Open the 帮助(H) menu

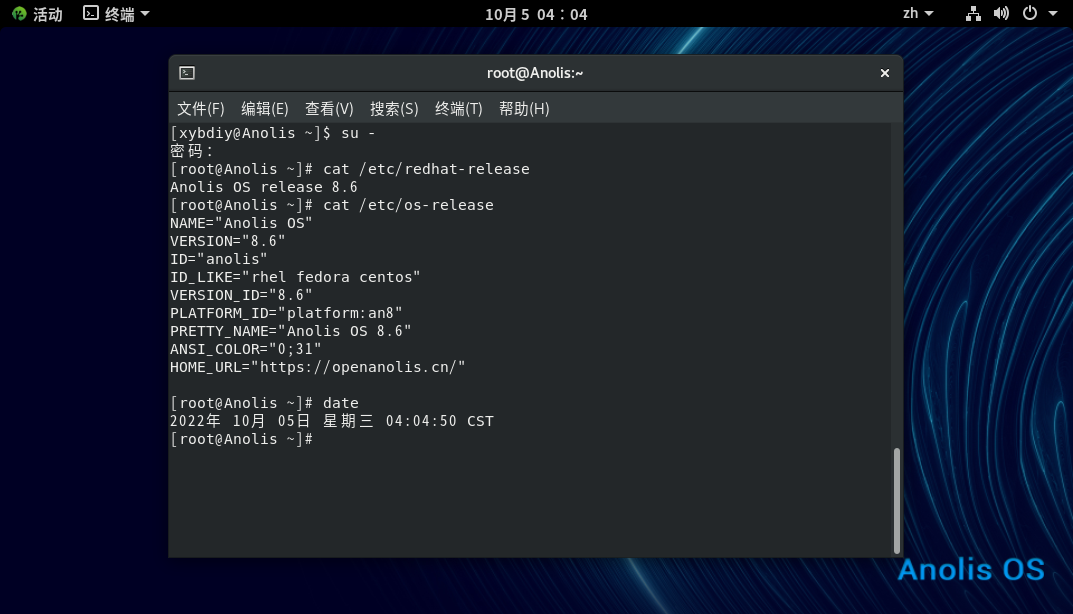tap(524, 109)
